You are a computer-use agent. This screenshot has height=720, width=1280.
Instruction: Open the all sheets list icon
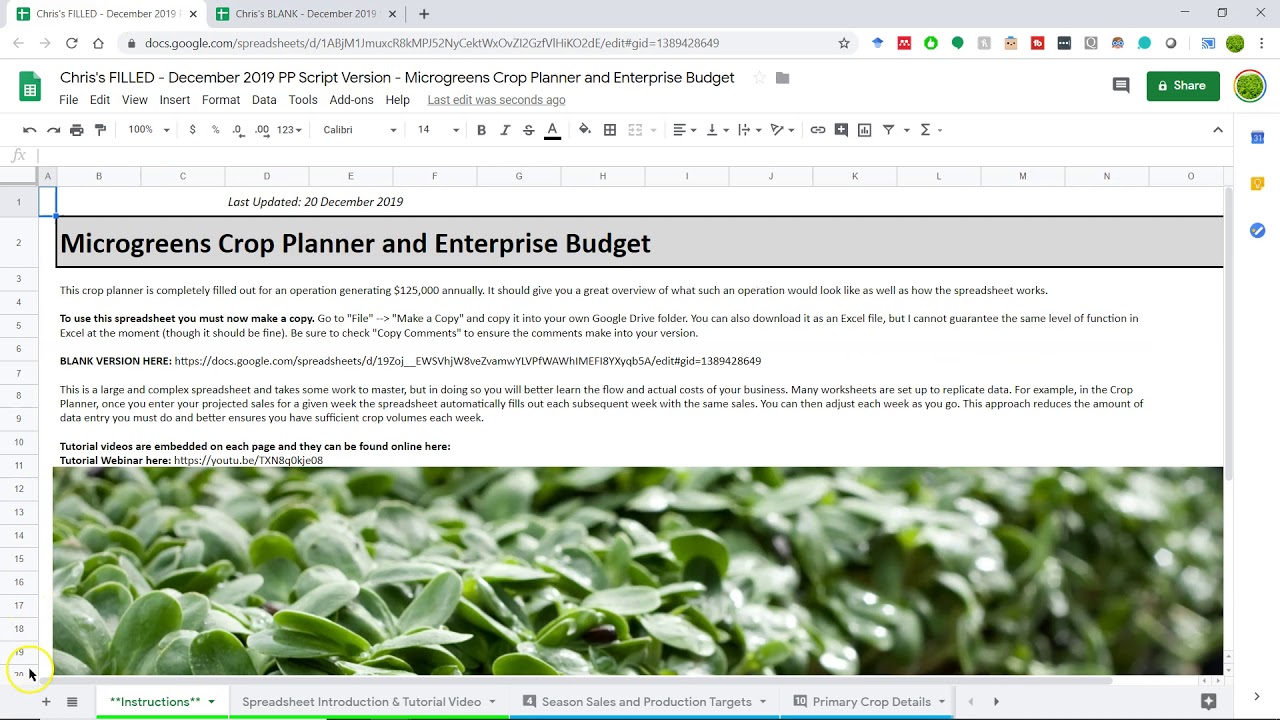[x=72, y=702]
